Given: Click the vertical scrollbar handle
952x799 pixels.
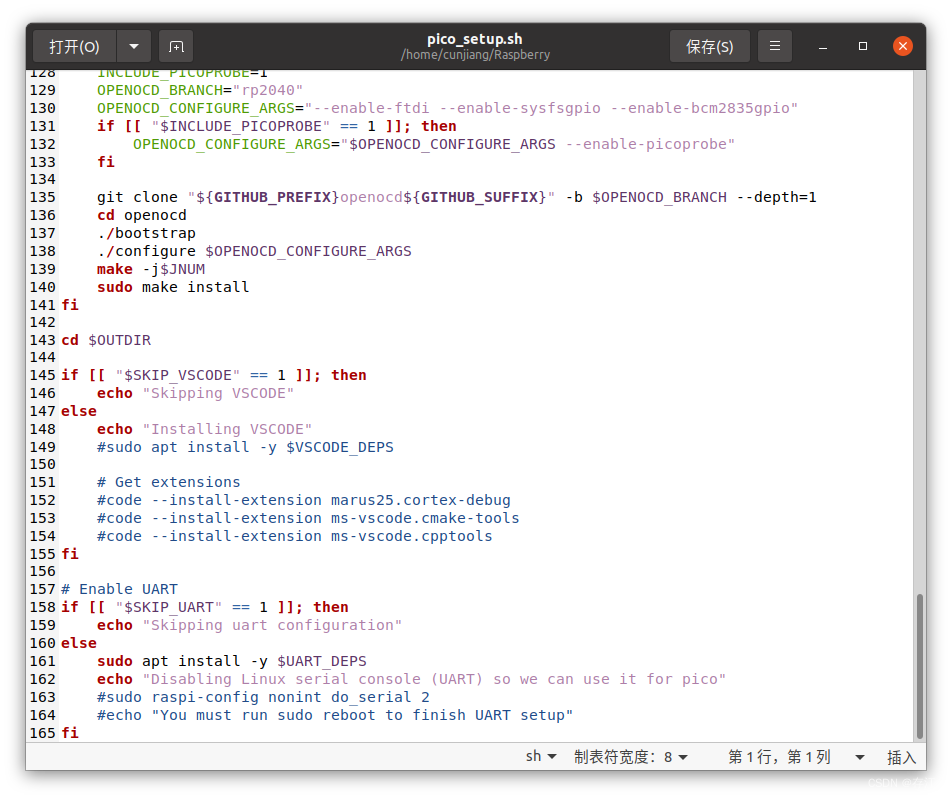Looking at the screenshot, I should pyautogui.click(x=921, y=660).
